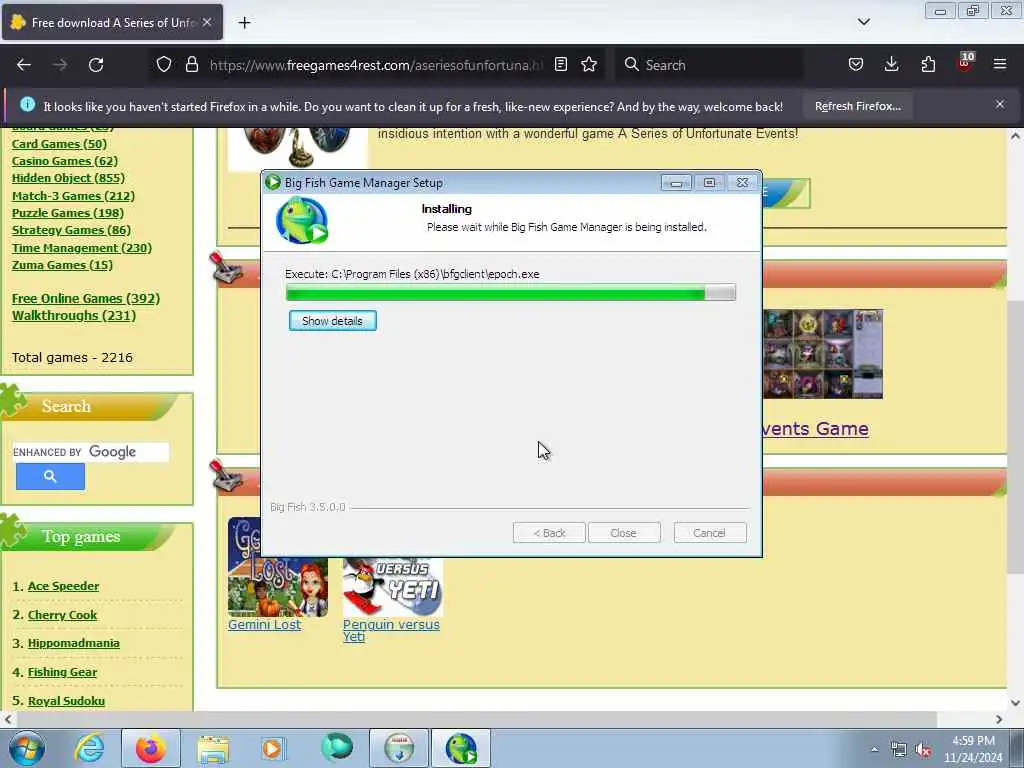Click the Big Fish logo in setup header
Image resolution: width=1024 pixels, height=768 pixels.
click(301, 221)
